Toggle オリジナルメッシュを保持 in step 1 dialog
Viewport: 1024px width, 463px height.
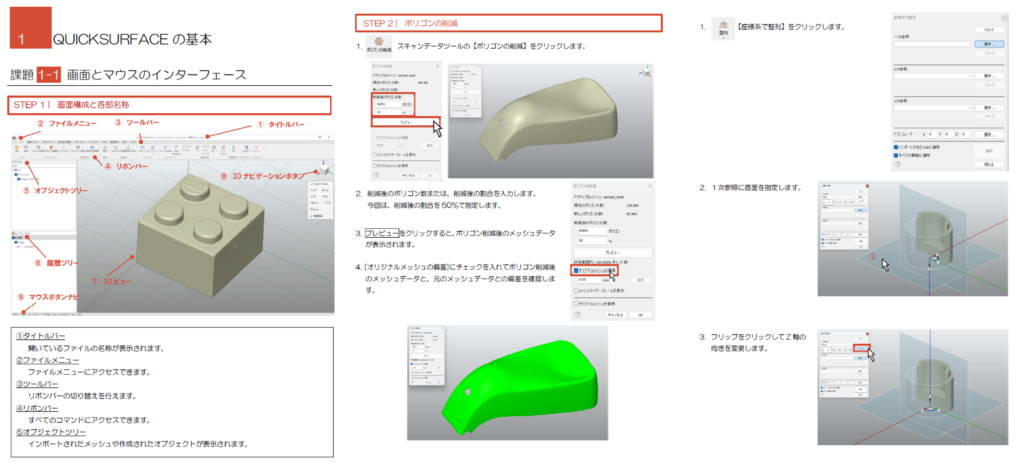coord(374,165)
